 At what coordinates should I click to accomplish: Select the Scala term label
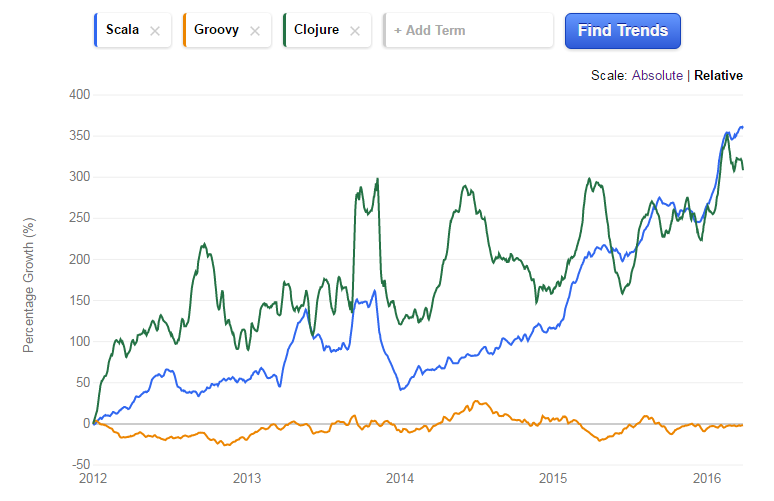click(x=122, y=30)
